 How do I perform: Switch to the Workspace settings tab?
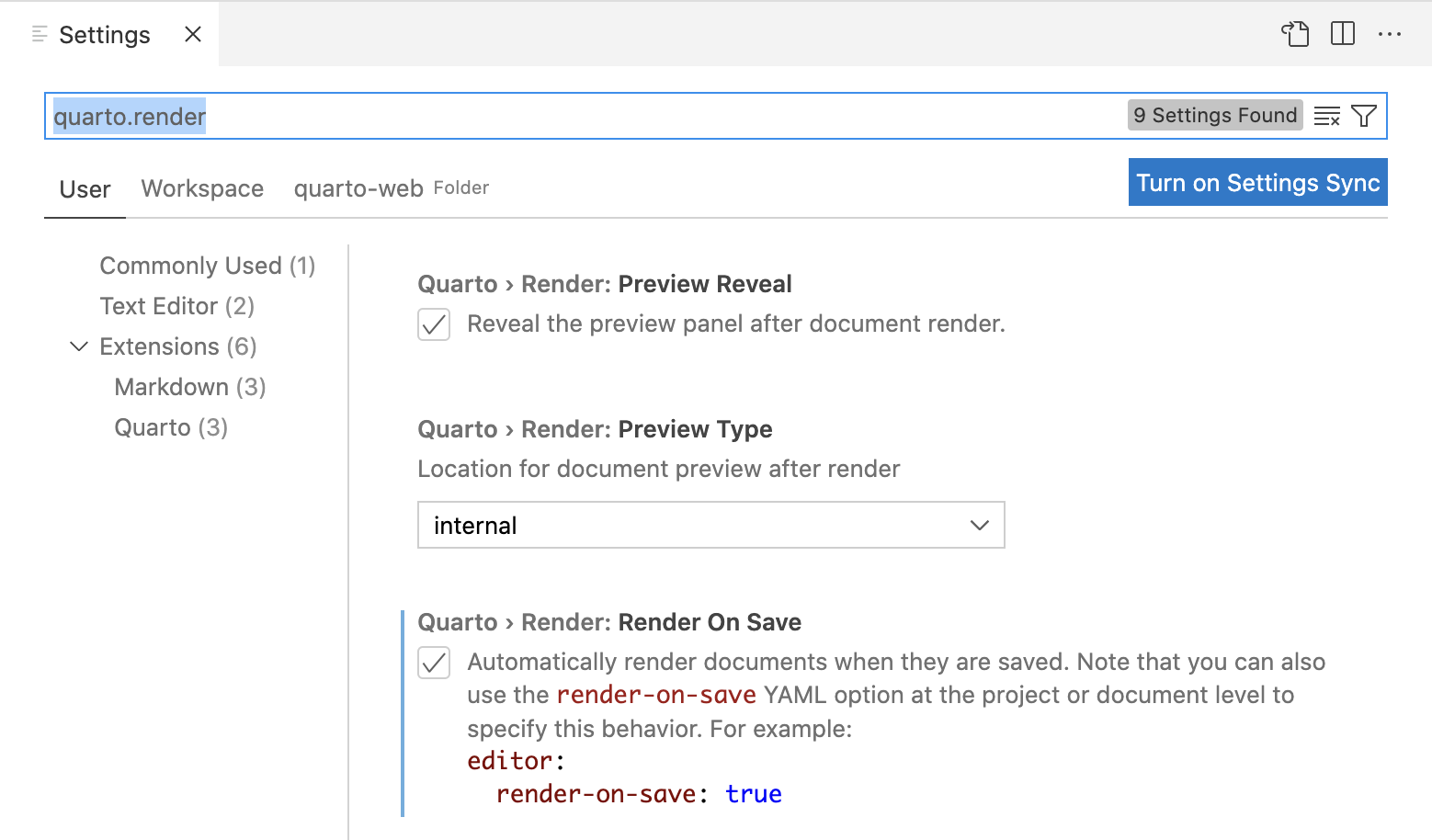coord(202,189)
